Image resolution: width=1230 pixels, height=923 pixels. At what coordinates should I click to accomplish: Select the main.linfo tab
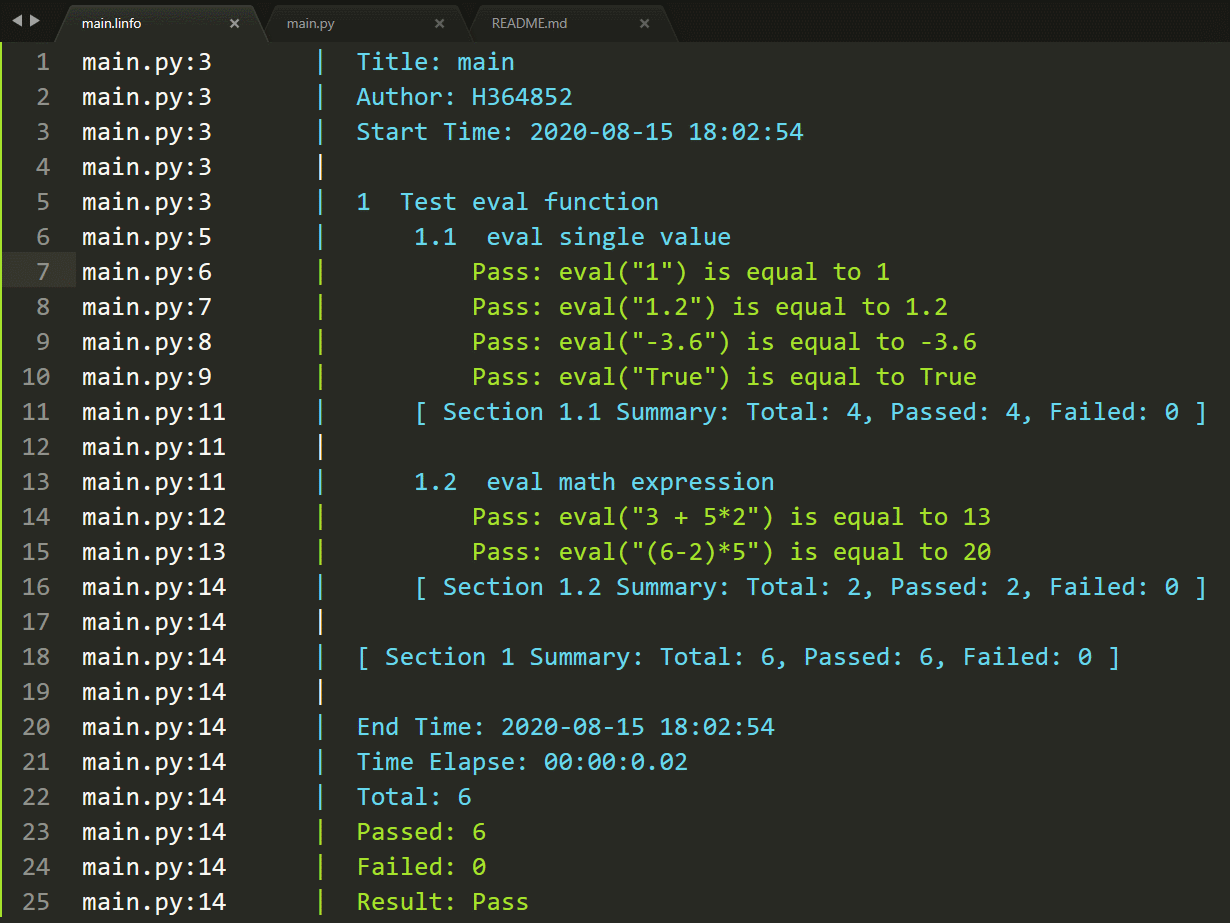coord(111,23)
